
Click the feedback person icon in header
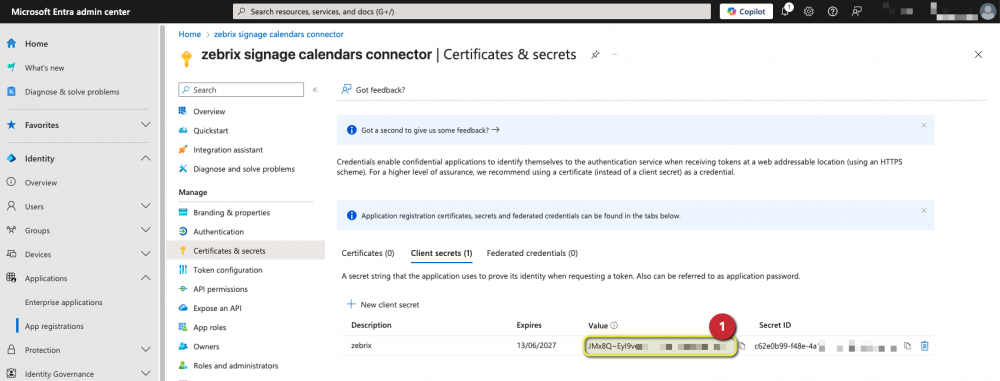tap(857, 11)
